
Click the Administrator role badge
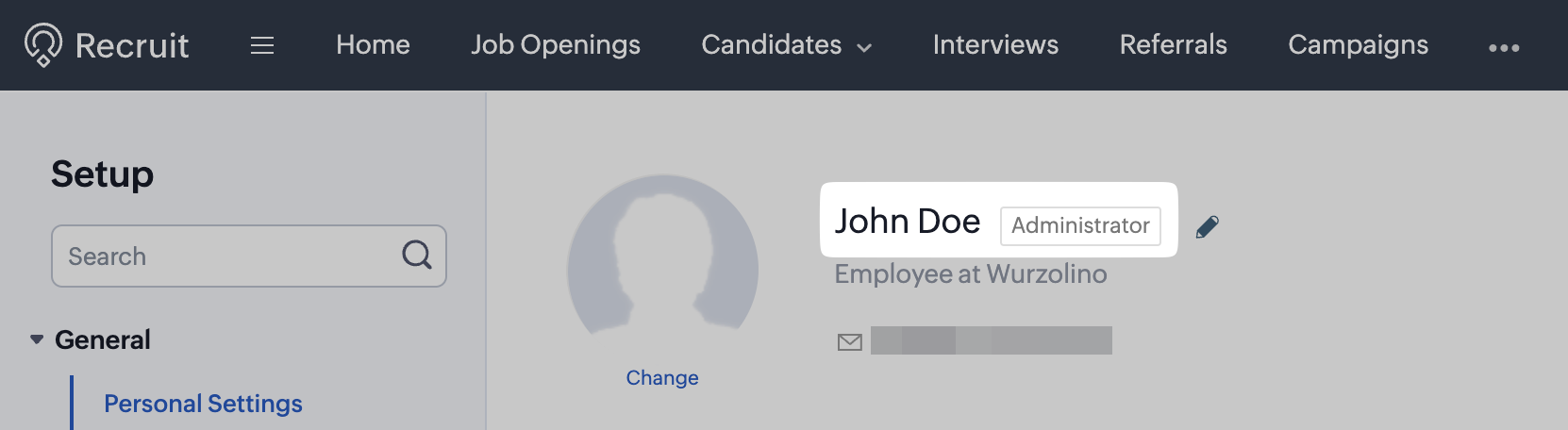tap(1080, 226)
